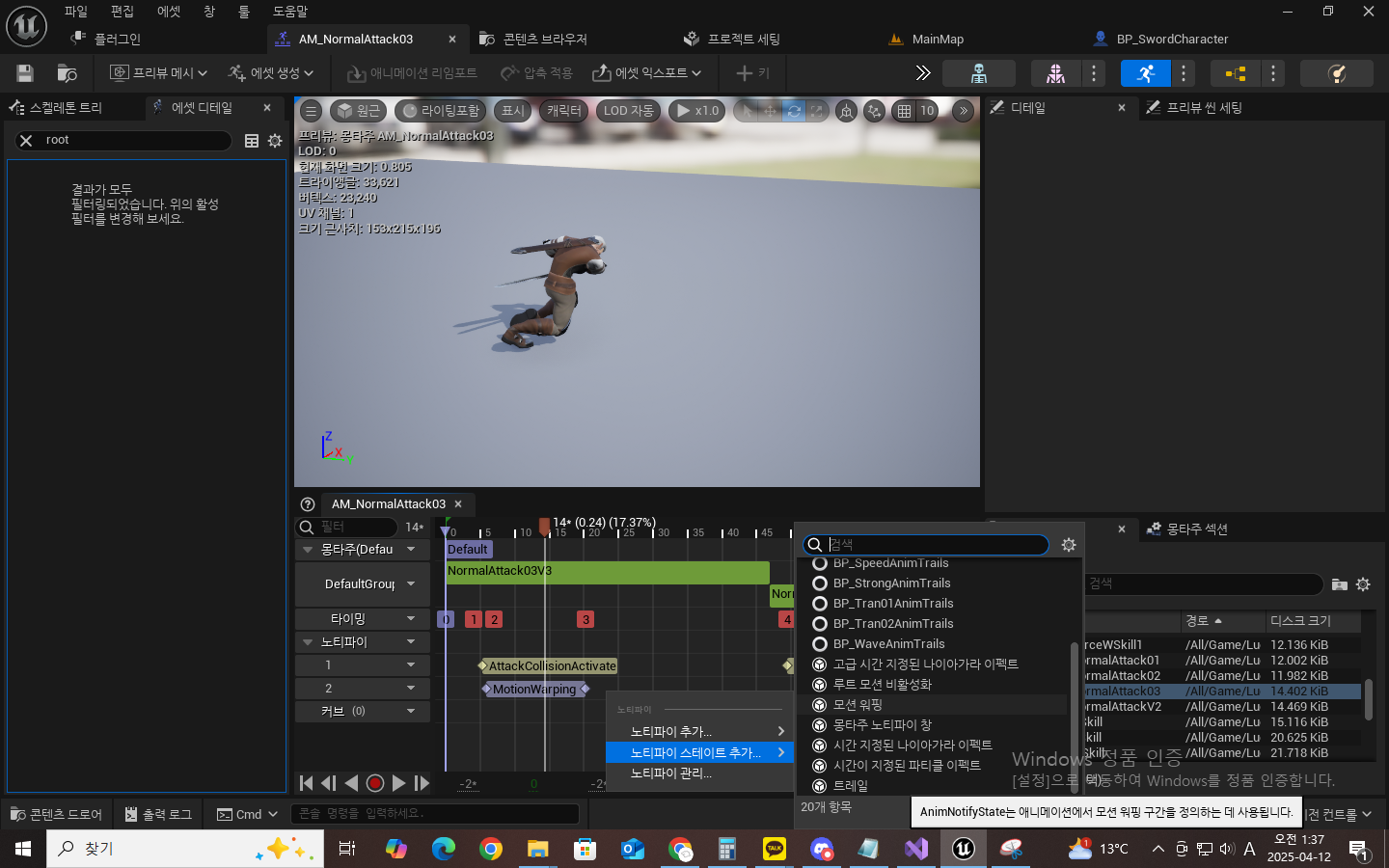Toggle grid snapping icon in viewport
1389x868 pixels.
[904, 111]
